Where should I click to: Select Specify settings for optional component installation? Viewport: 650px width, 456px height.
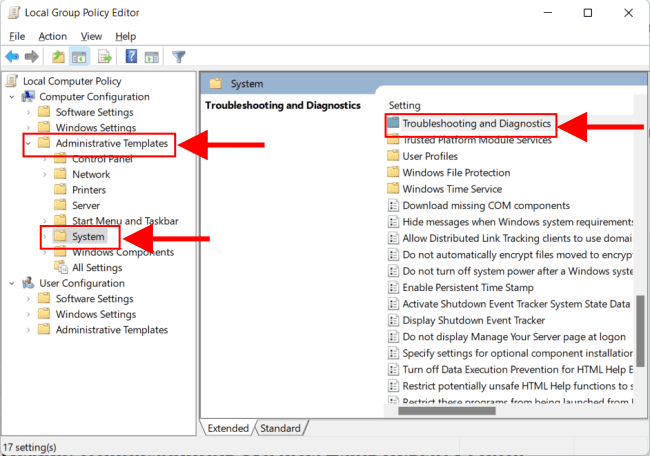517,353
